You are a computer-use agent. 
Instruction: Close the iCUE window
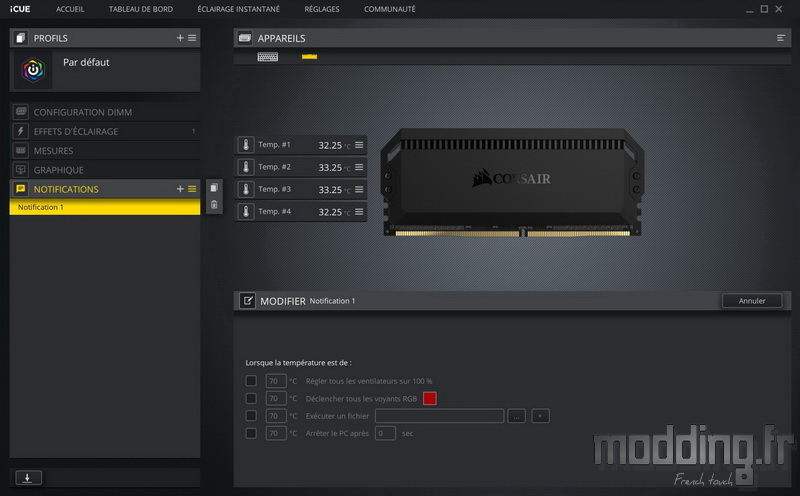click(x=779, y=9)
